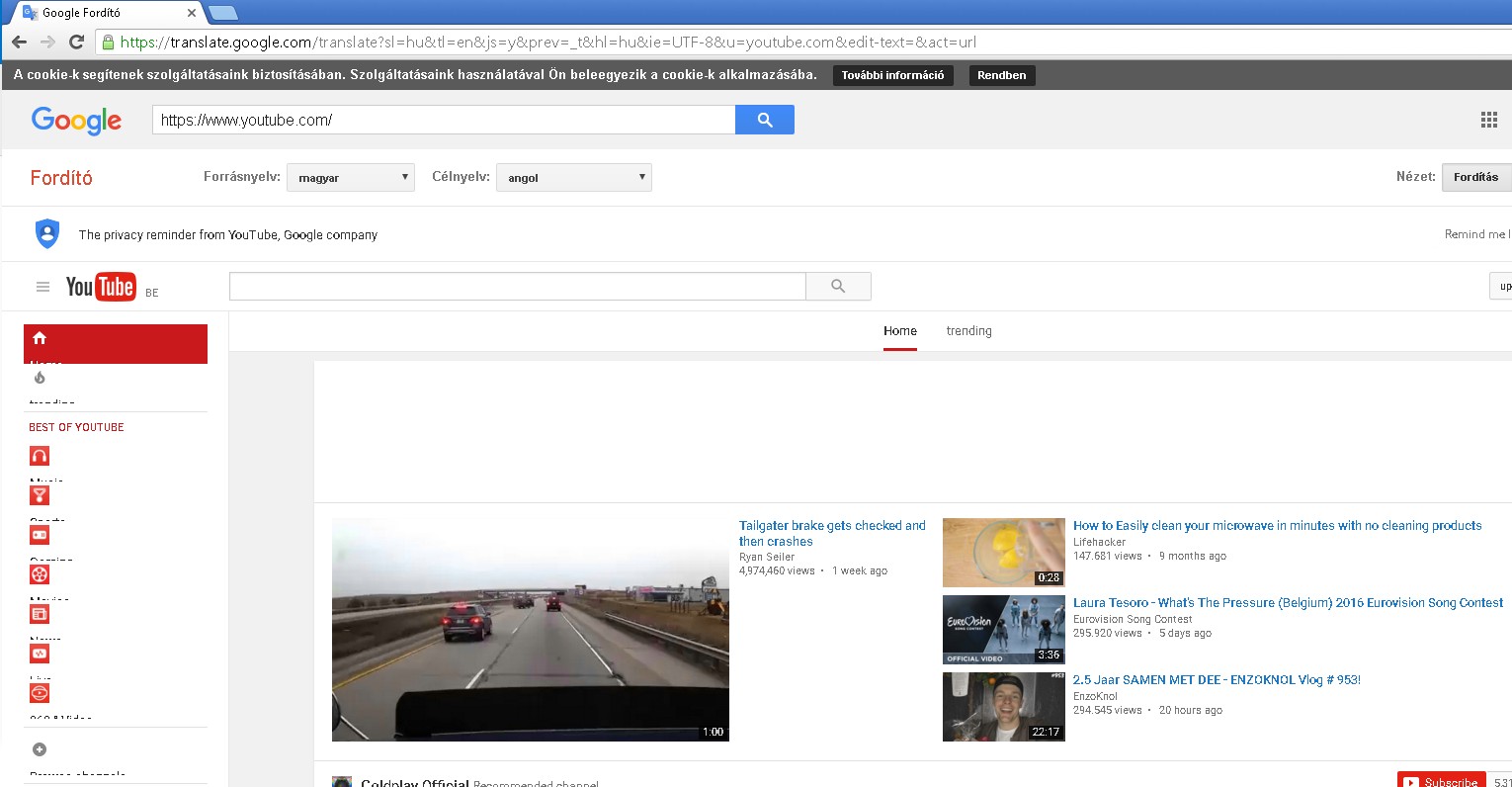The image size is (1512, 787).
Task: Click the Ryan Seiler channel name
Action: [767, 557]
